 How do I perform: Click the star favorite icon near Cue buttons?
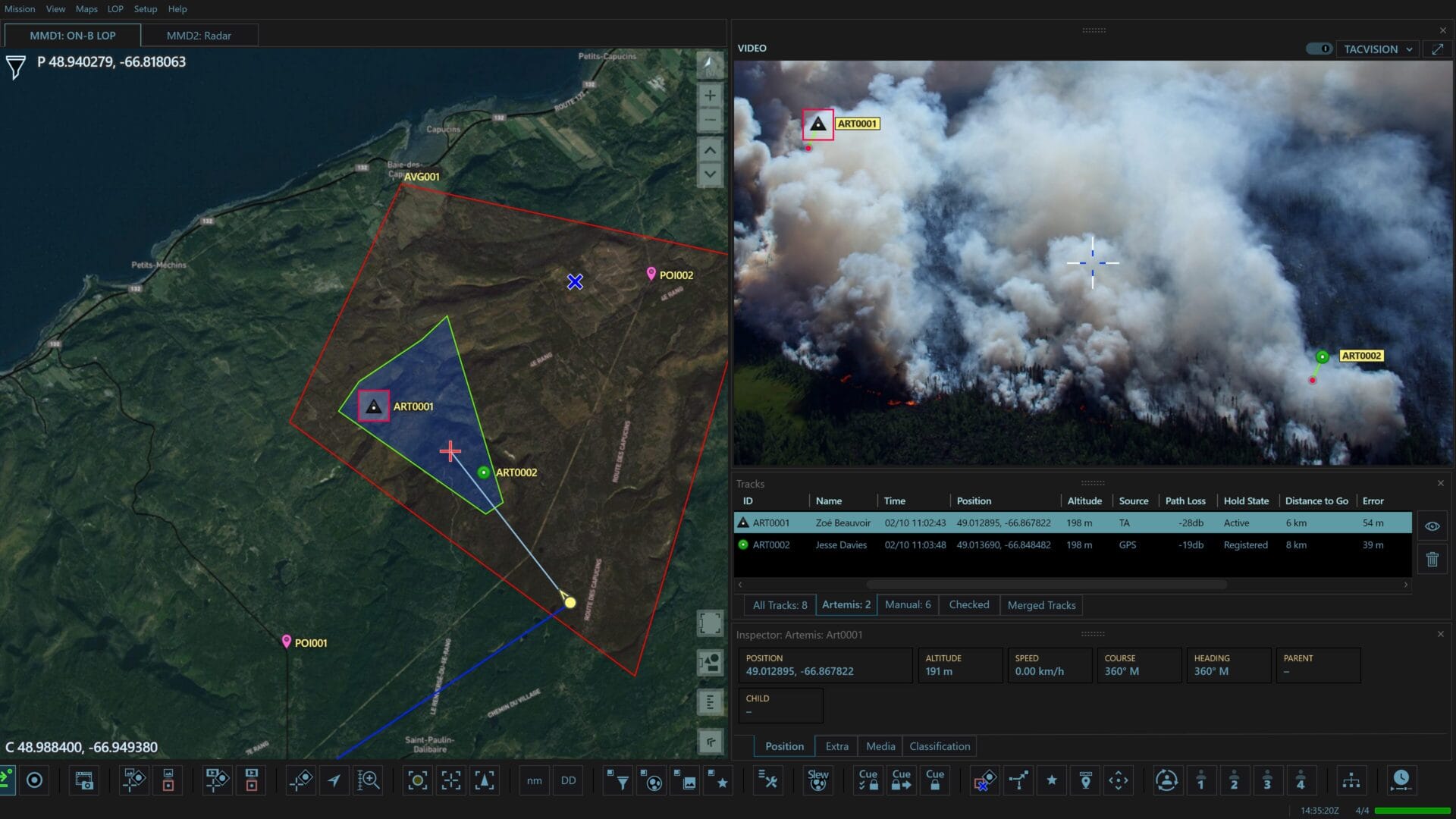(x=1052, y=780)
